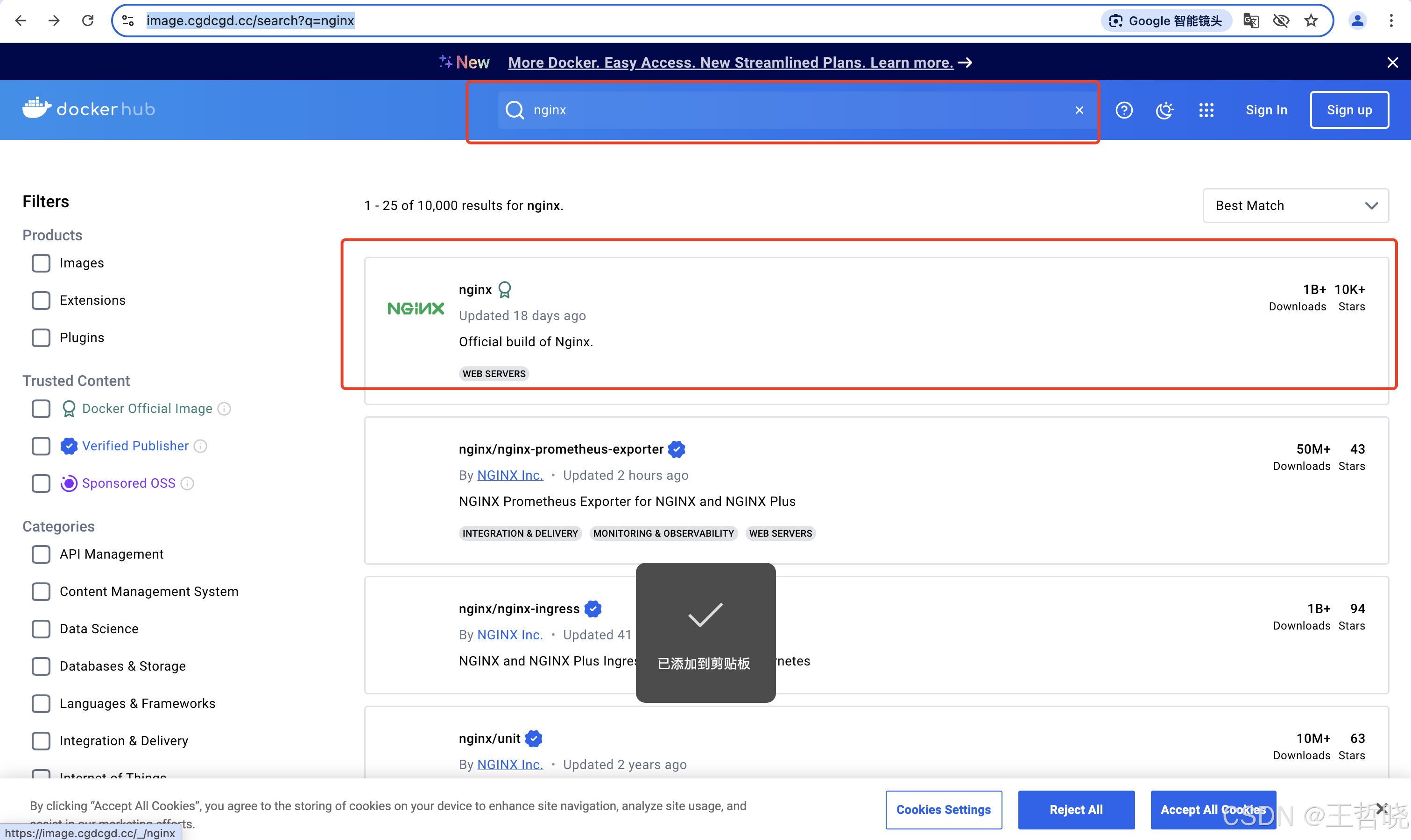Open the apps grid menu
The height and width of the screenshot is (840, 1411).
tap(1206, 110)
